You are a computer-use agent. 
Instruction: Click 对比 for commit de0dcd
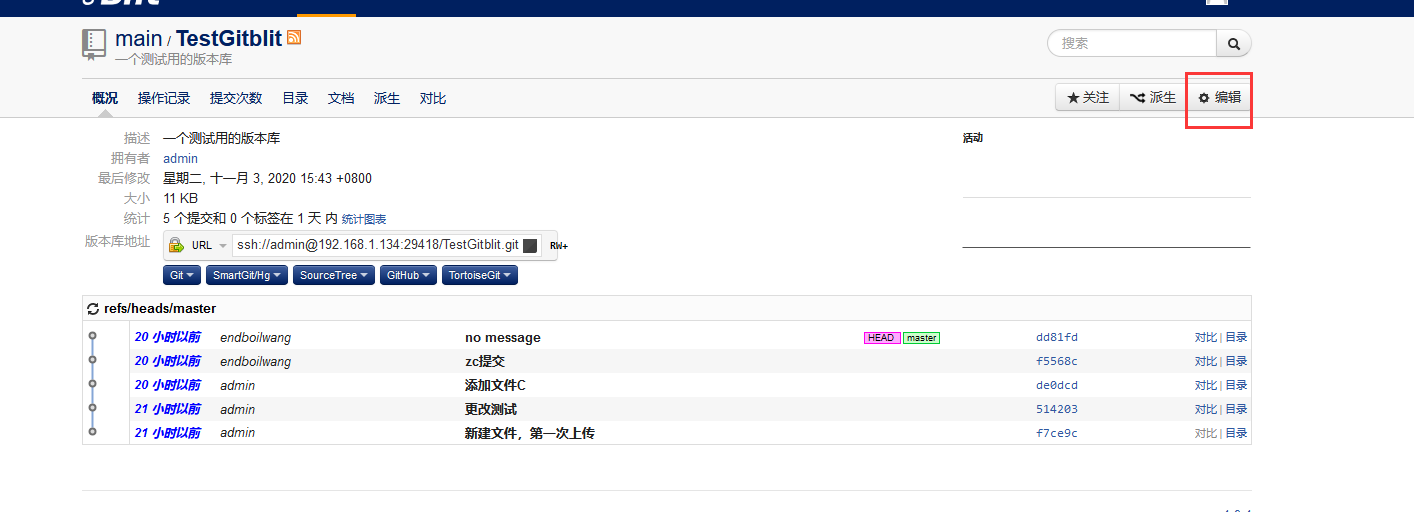(x=1205, y=385)
